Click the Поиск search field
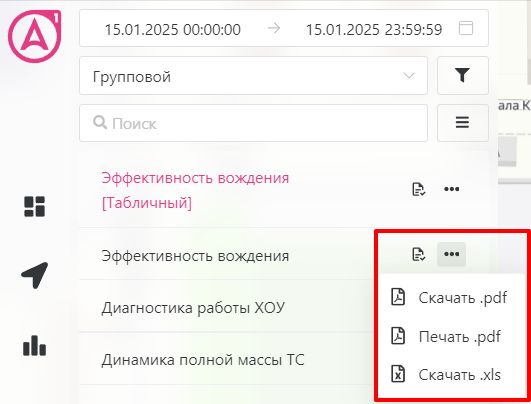 click(x=253, y=123)
